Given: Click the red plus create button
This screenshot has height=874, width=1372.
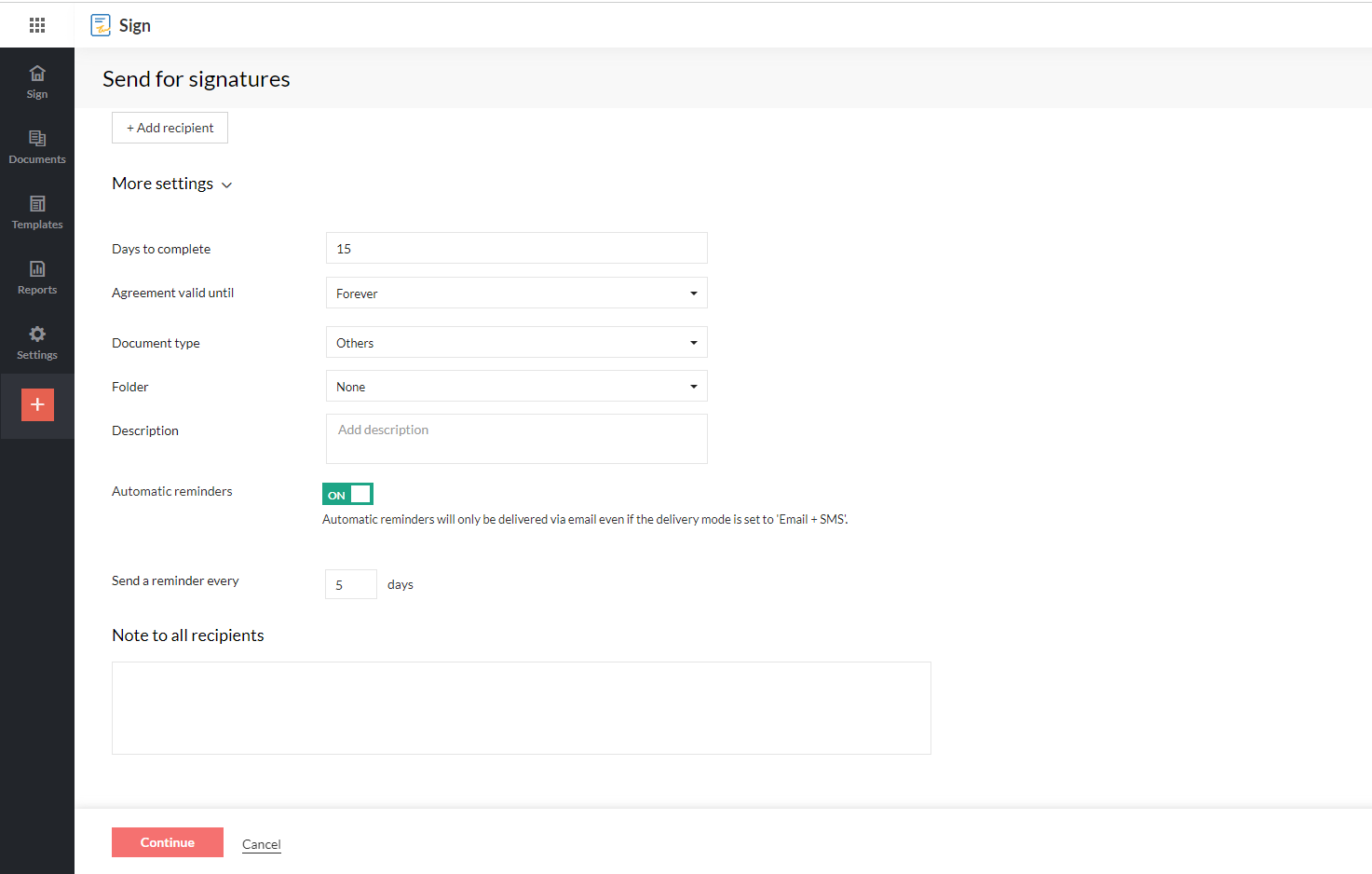Looking at the screenshot, I should click(37, 404).
